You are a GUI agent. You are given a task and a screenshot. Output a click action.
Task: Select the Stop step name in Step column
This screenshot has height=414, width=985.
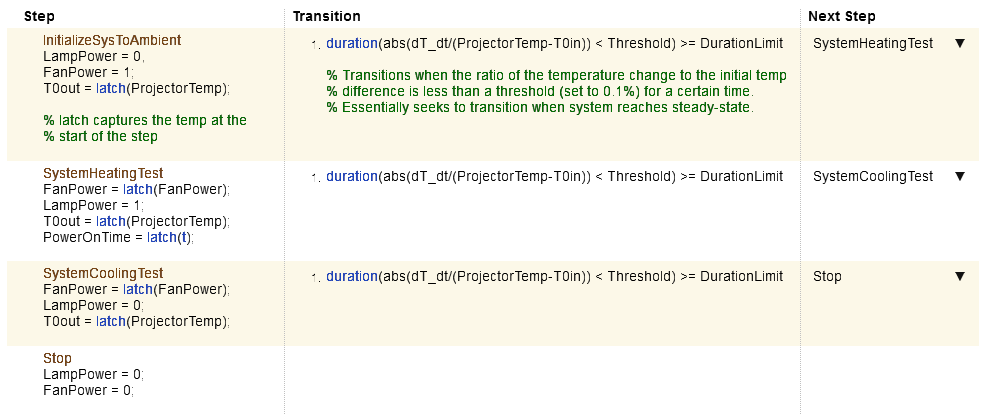pyautogui.click(x=57, y=358)
